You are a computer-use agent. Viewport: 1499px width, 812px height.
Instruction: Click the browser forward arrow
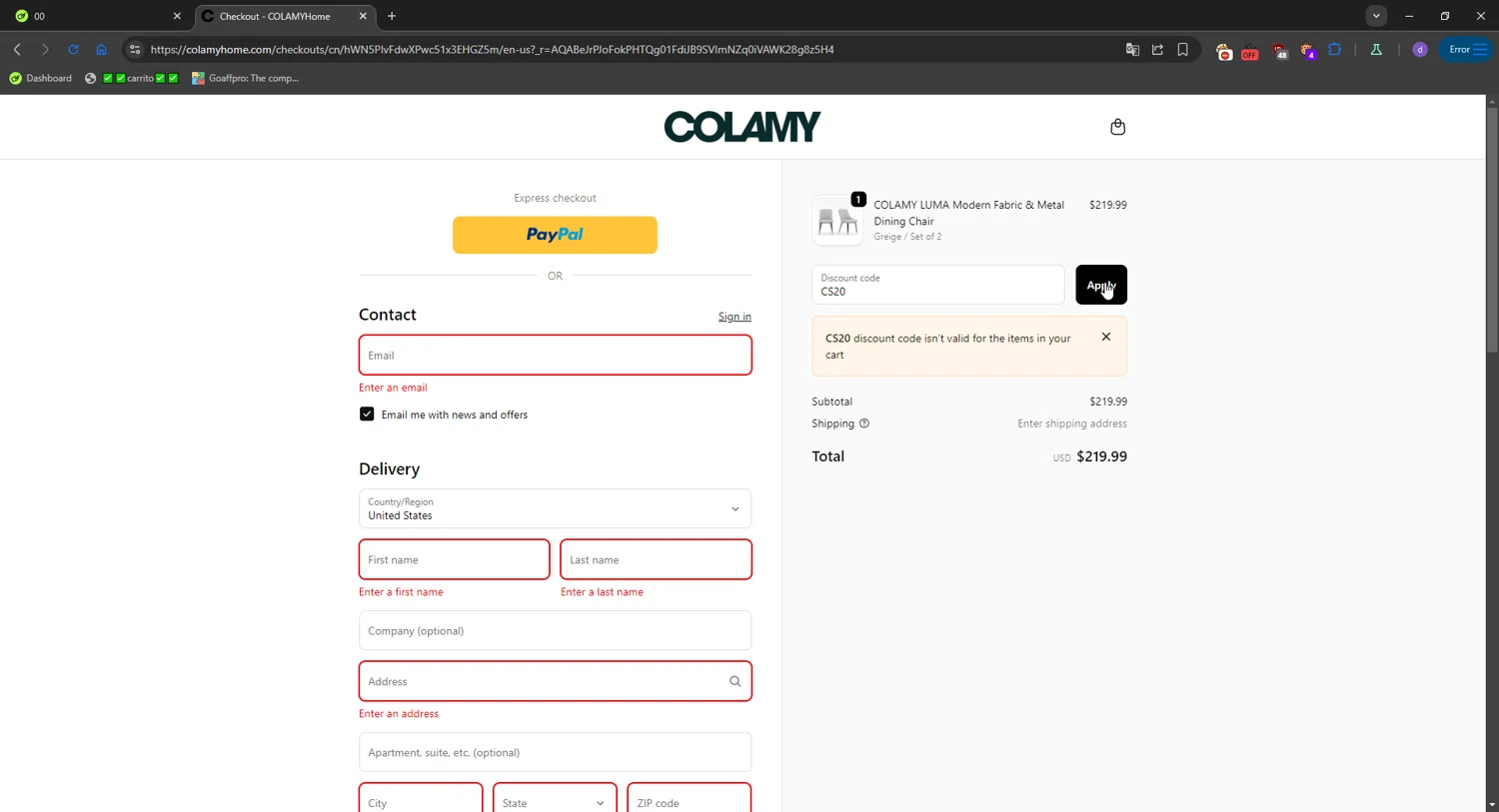45,49
